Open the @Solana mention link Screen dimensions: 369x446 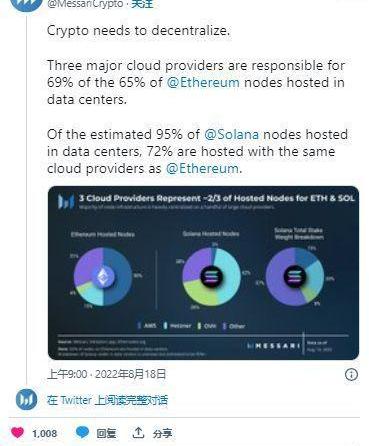coord(231,134)
